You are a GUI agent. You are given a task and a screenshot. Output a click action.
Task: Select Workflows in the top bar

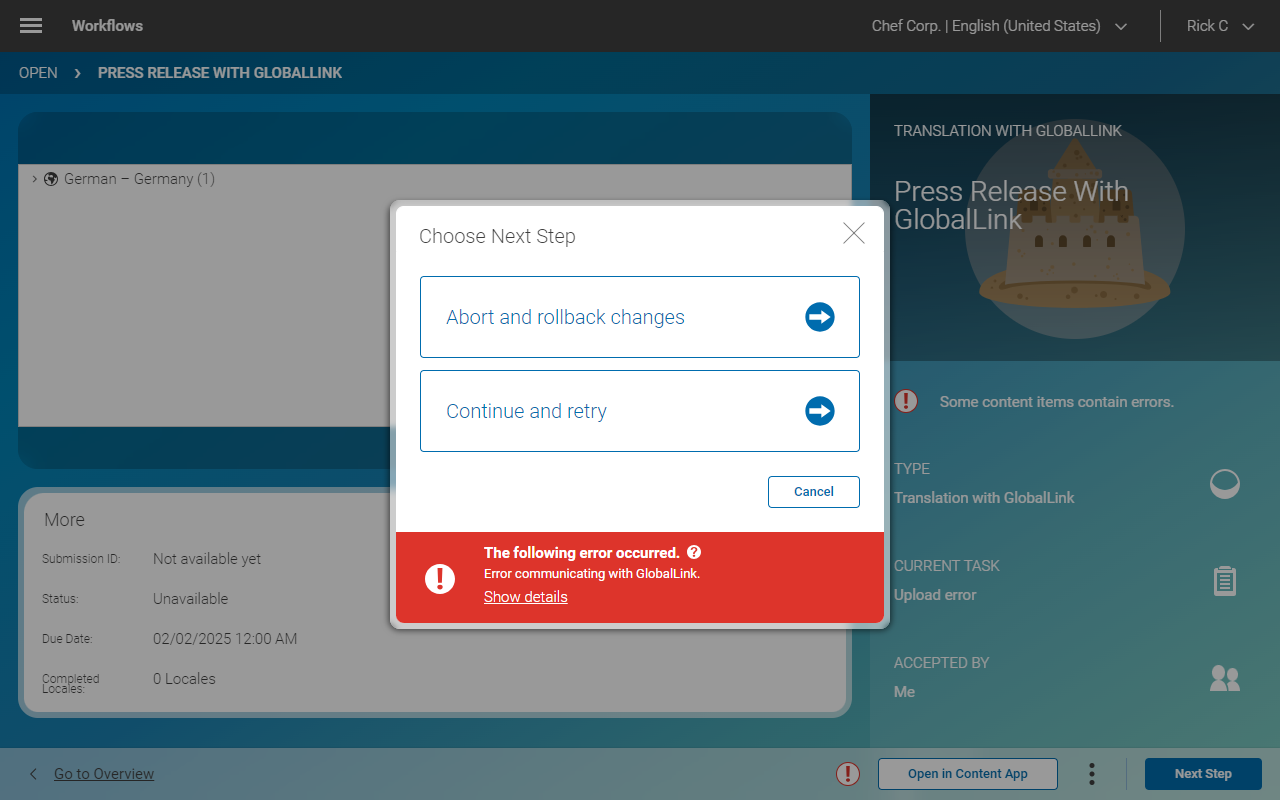point(107,25)
